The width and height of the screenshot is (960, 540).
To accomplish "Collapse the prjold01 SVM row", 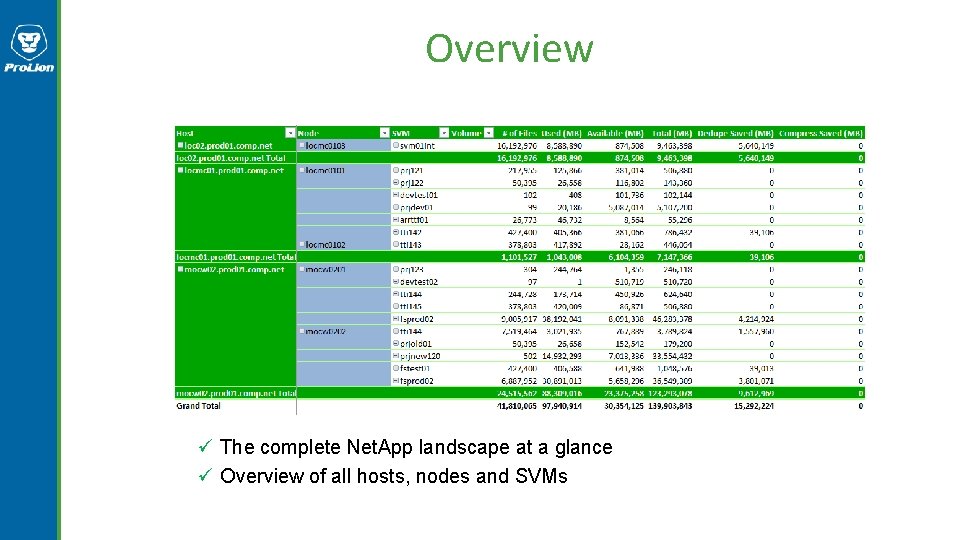I will [396, 343].
